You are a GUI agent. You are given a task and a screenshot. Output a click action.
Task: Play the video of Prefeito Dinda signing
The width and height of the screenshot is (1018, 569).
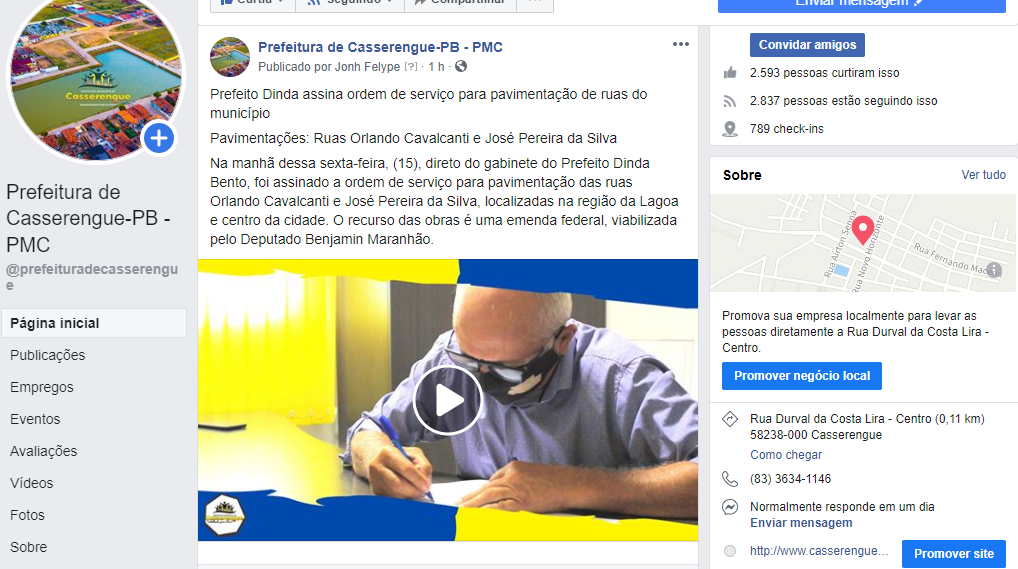[448, 400]
